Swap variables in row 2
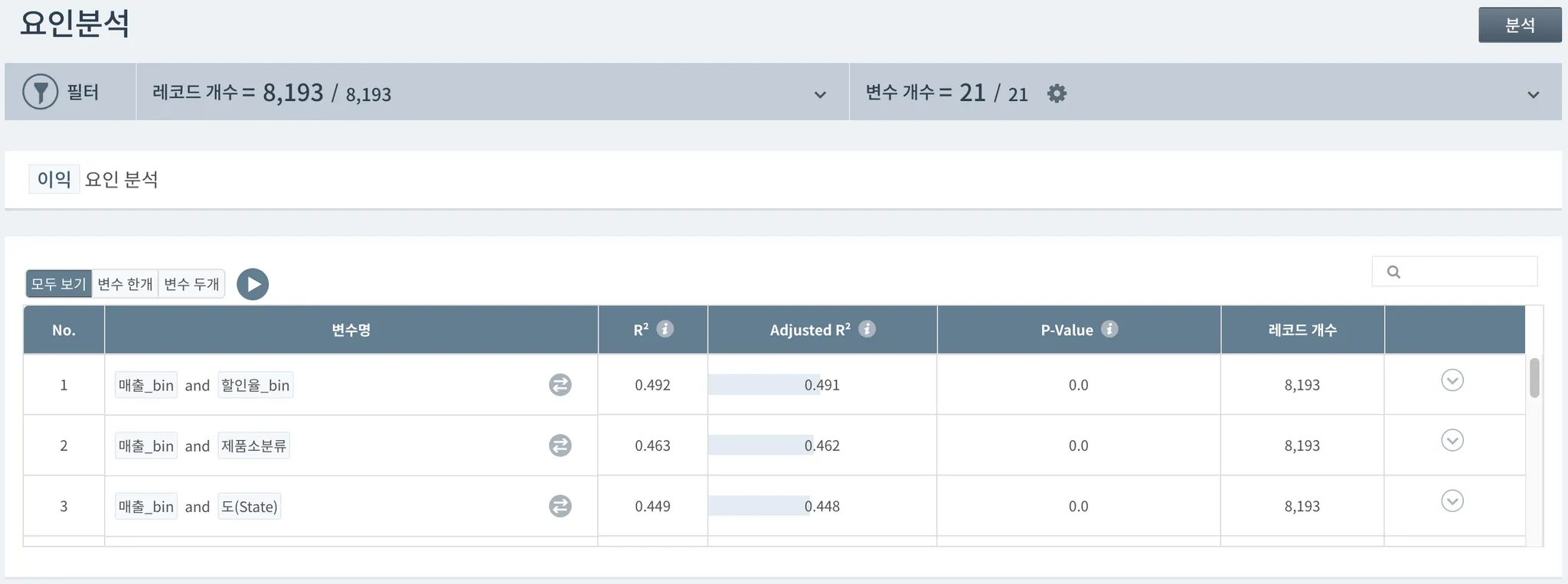The width and height of the screenshot is (1568, 584). click(560, 445)
